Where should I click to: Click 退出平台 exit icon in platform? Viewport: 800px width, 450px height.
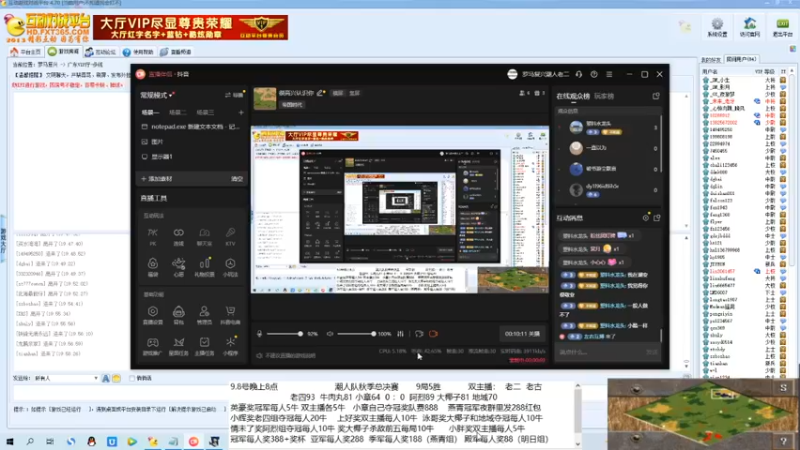[x=782, y=27]
